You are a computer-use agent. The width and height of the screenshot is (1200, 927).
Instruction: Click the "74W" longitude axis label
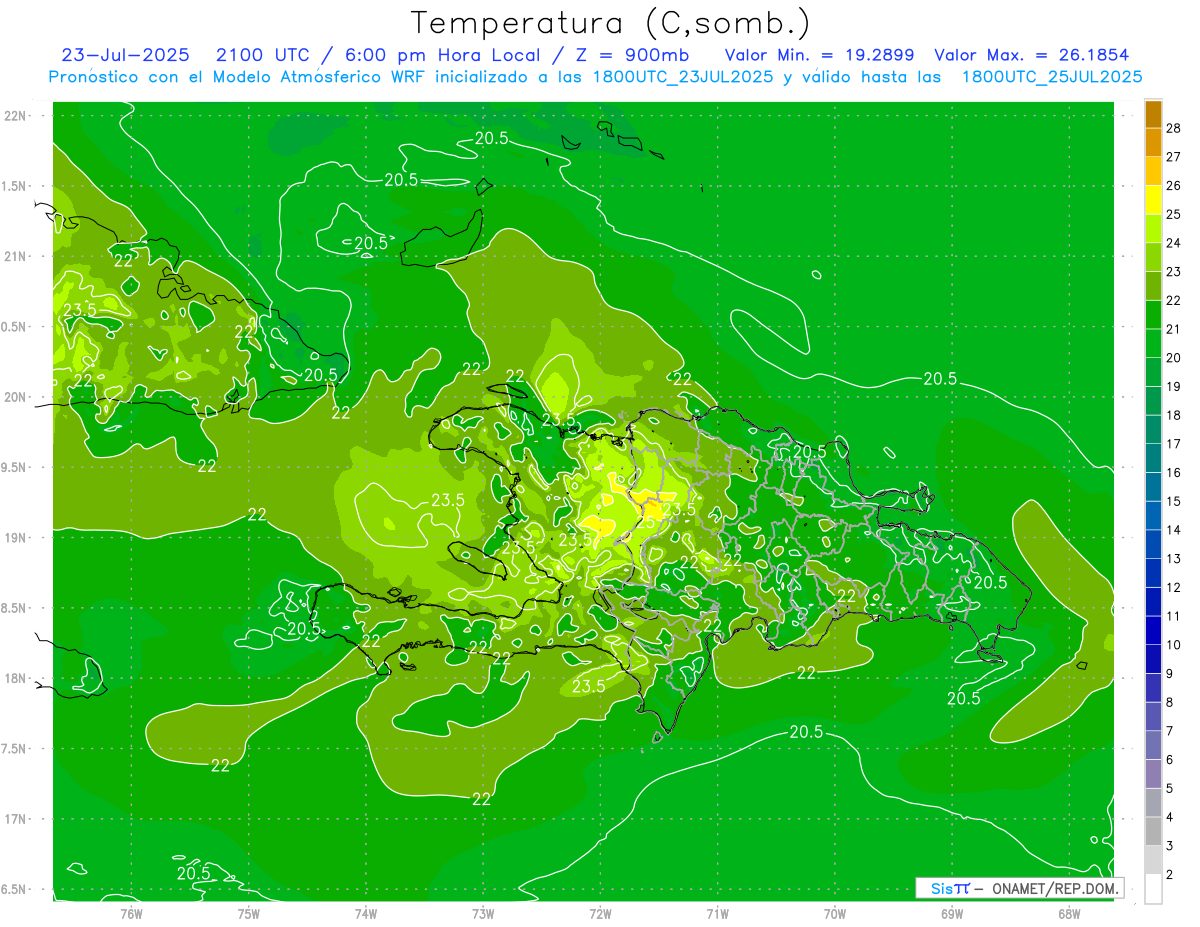click(366, 913)
